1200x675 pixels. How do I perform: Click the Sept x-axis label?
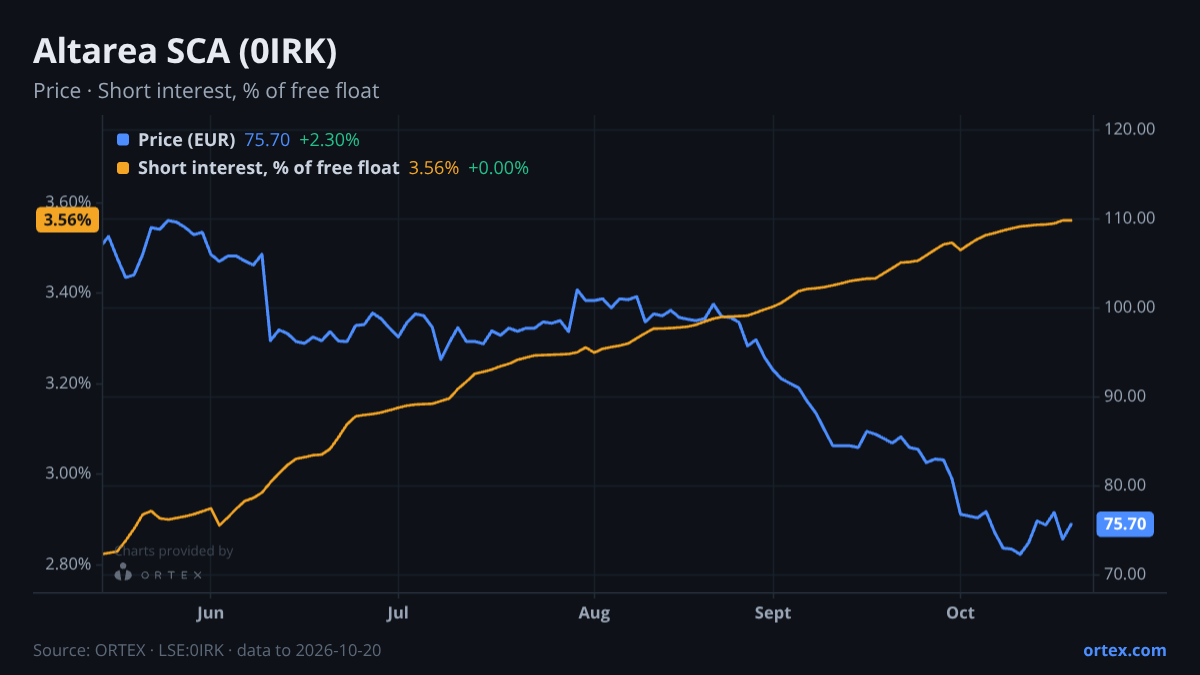(x=773, y=611)
